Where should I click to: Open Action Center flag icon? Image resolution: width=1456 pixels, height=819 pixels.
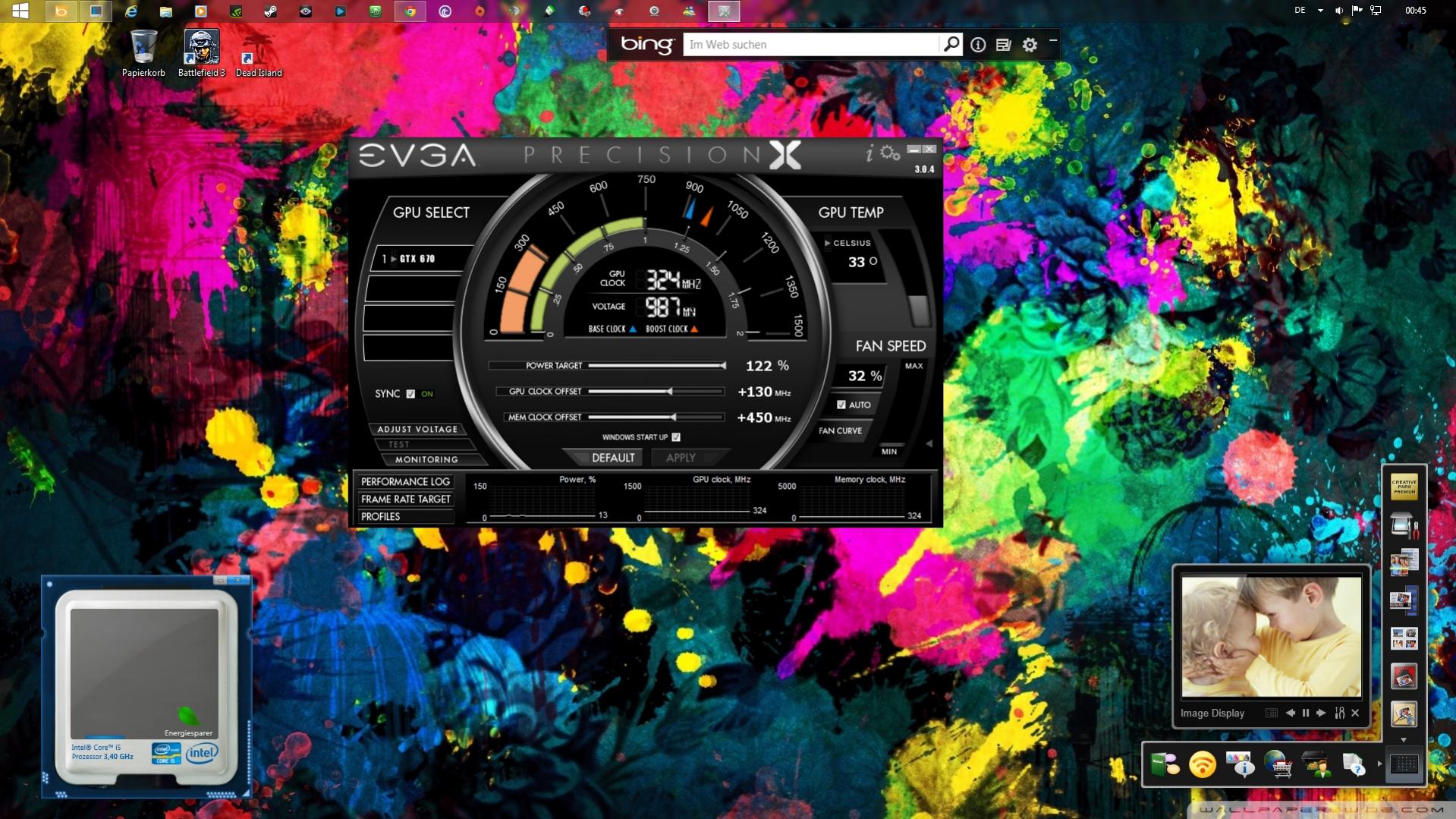[x=1357, y=11]
